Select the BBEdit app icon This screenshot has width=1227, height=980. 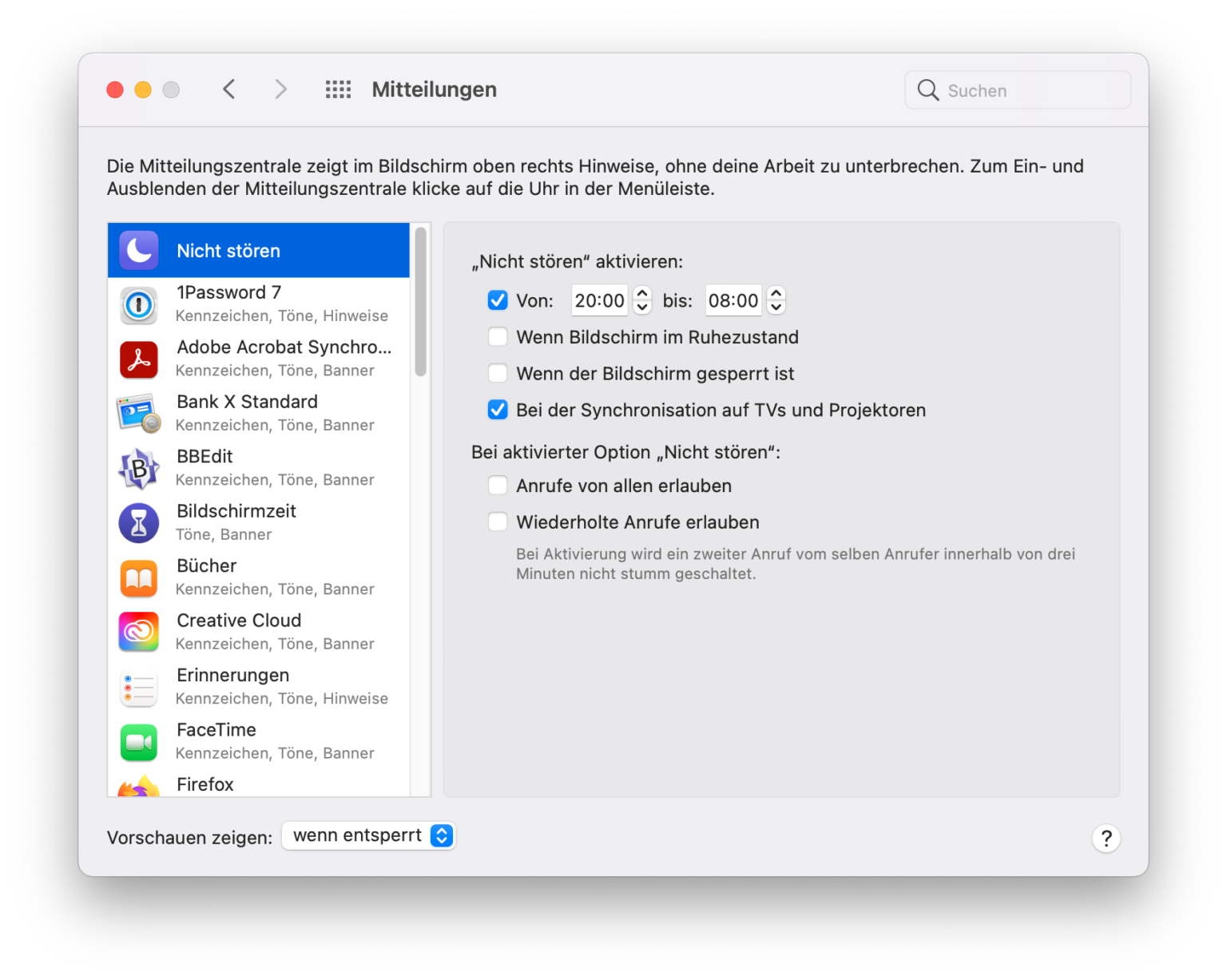point(138,468)
